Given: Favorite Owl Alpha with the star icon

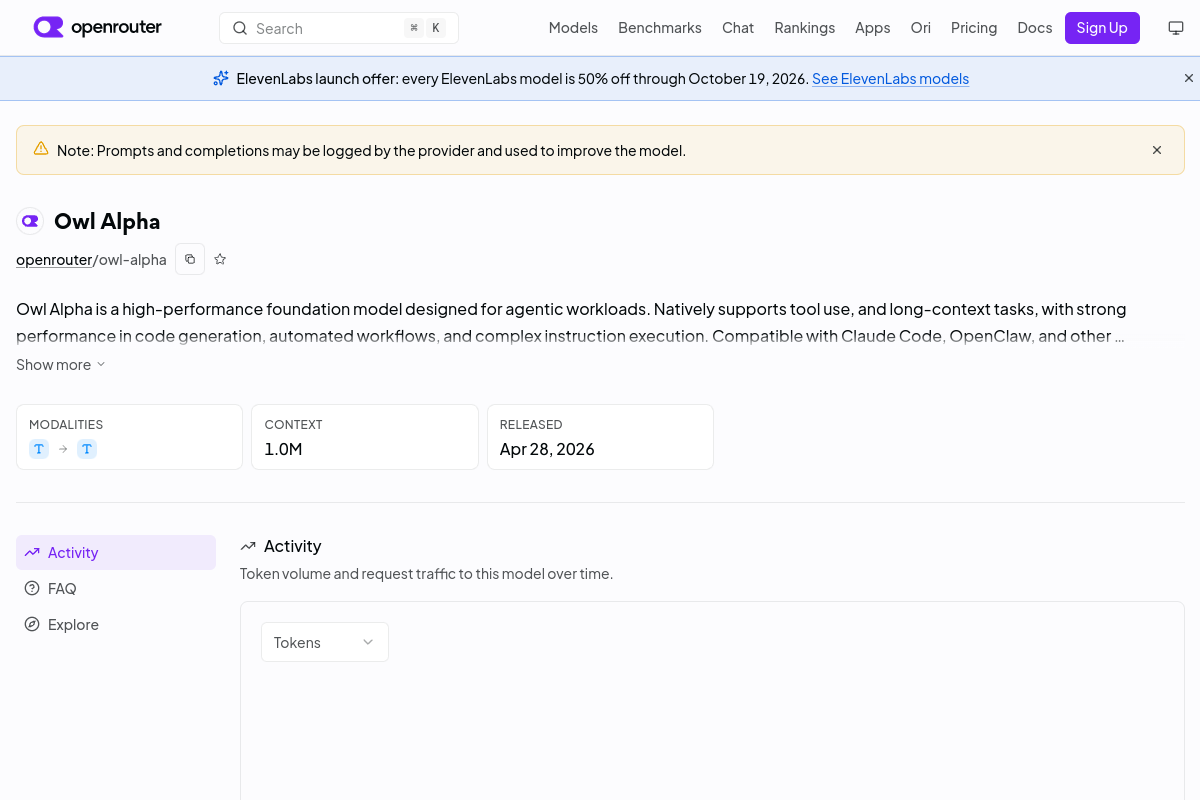Looking at the screenshot, I should click(220, 259).
